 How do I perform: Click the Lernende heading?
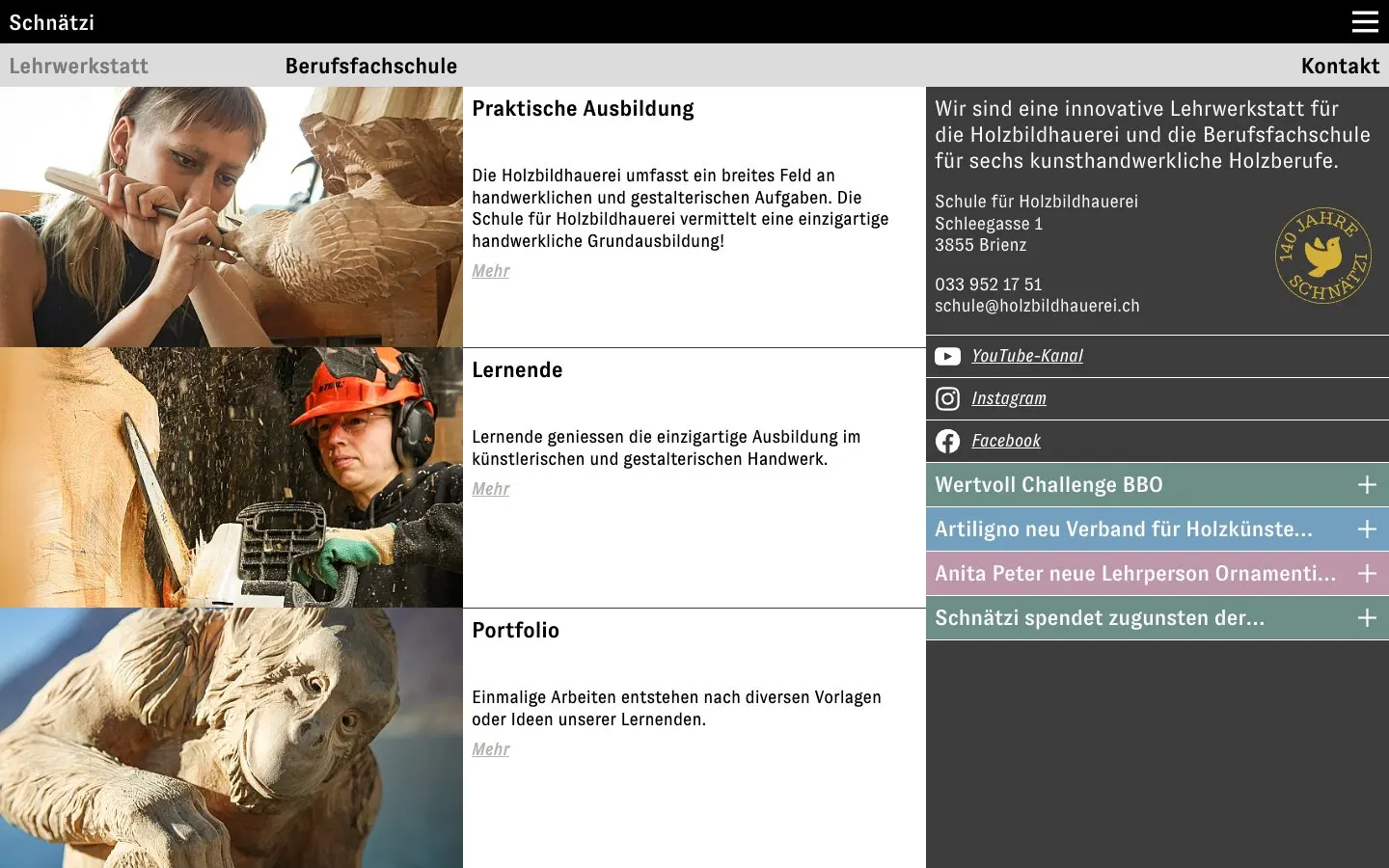click(517, 370)
